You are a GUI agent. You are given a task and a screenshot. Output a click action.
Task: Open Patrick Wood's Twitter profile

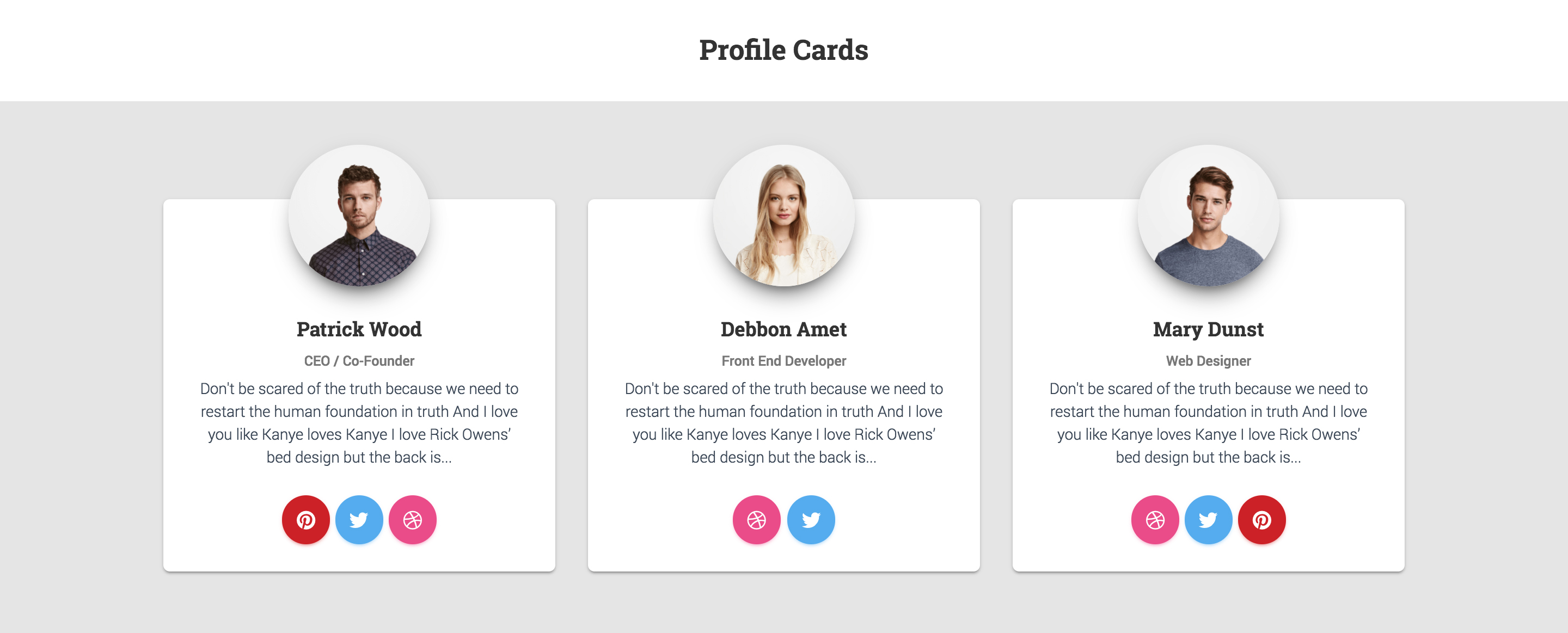coord(359,520)
